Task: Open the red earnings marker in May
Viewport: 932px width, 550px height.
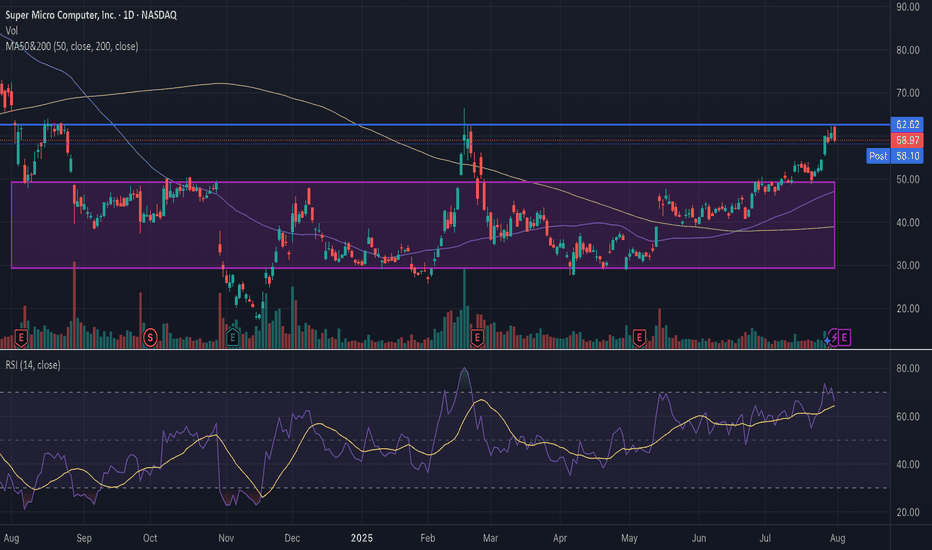Action: [x=639, y=338]
